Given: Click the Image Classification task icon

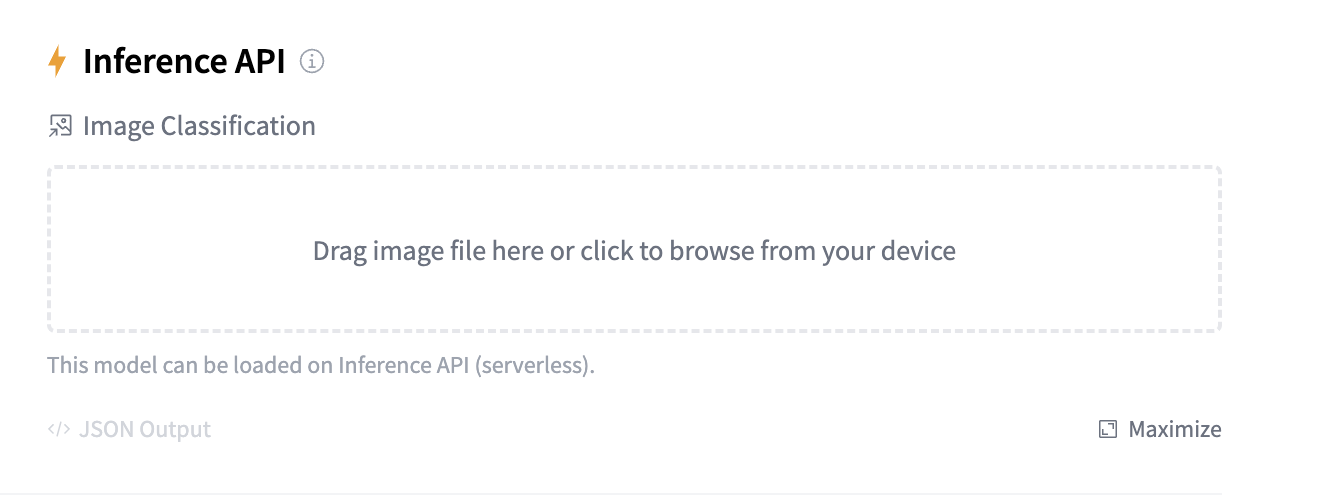Looking at the screenshot, I should click(60, 126).
